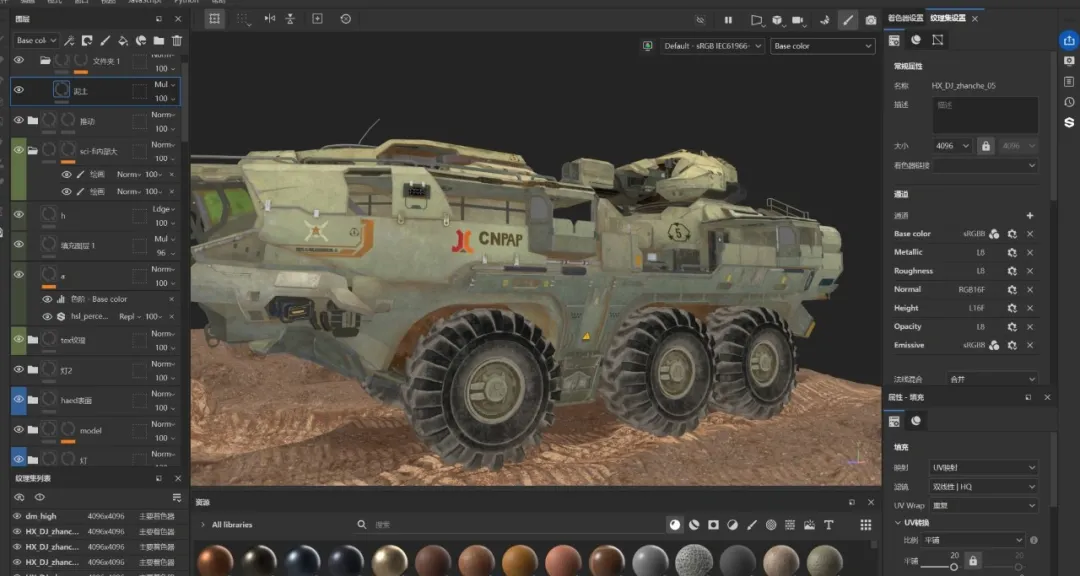Select the copper-brown first material sphere
Viewport: 1080px width, 576px height.
click(x=215, y=560)
